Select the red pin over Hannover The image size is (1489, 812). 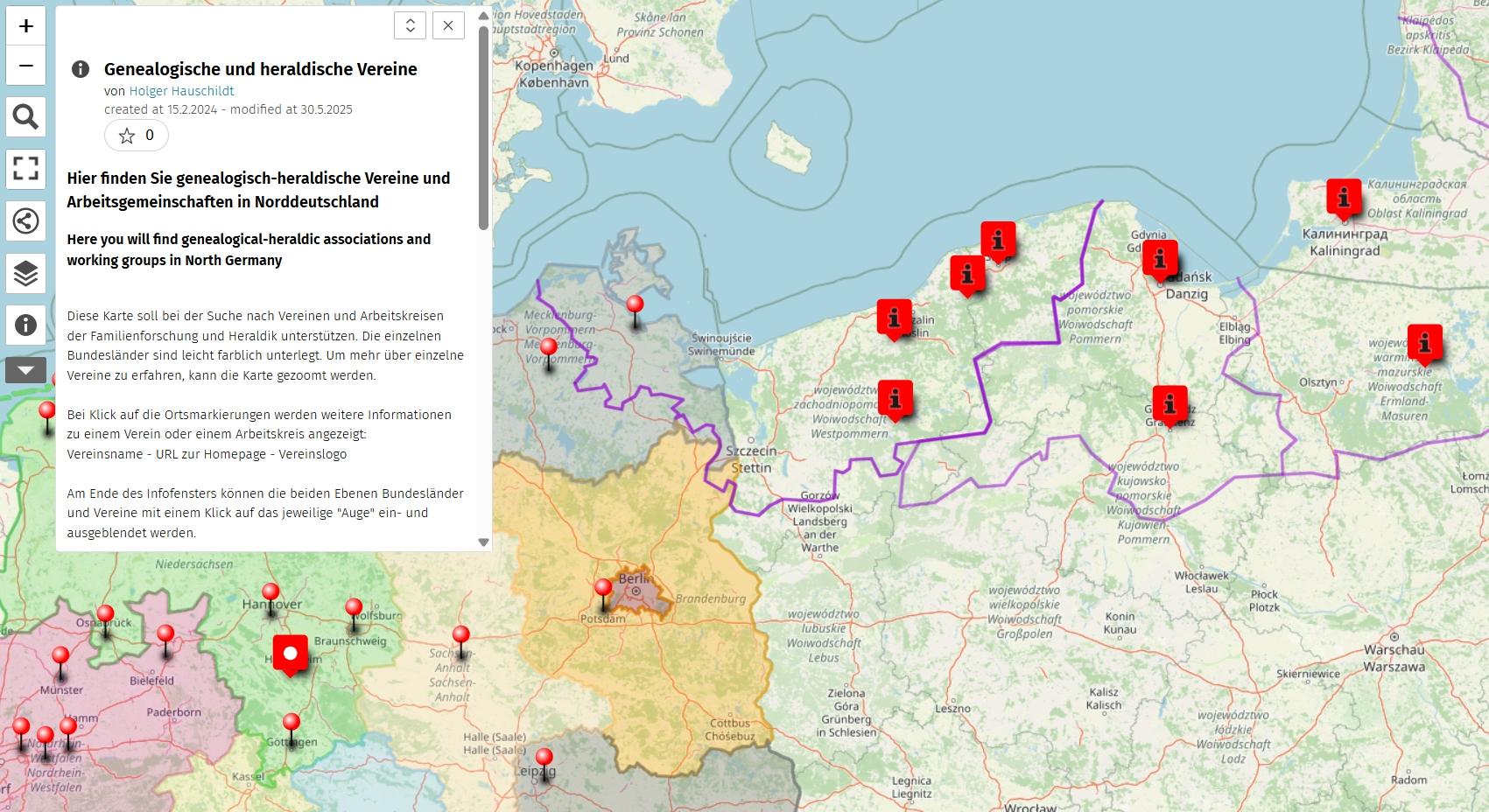271,595
